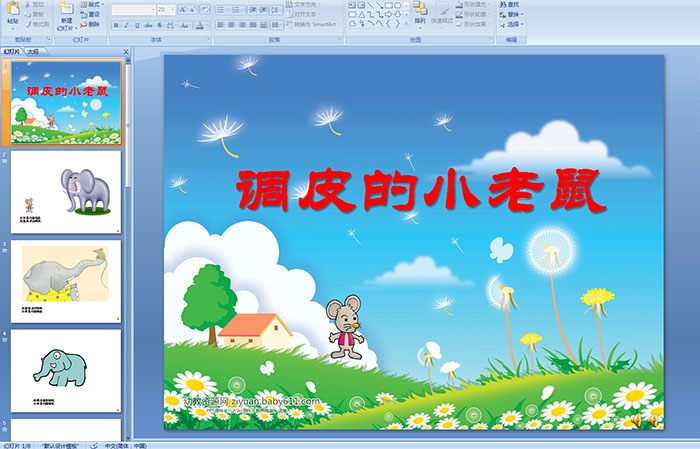Toggle center text alignment
700x449 pixels.
coord(231,25)
